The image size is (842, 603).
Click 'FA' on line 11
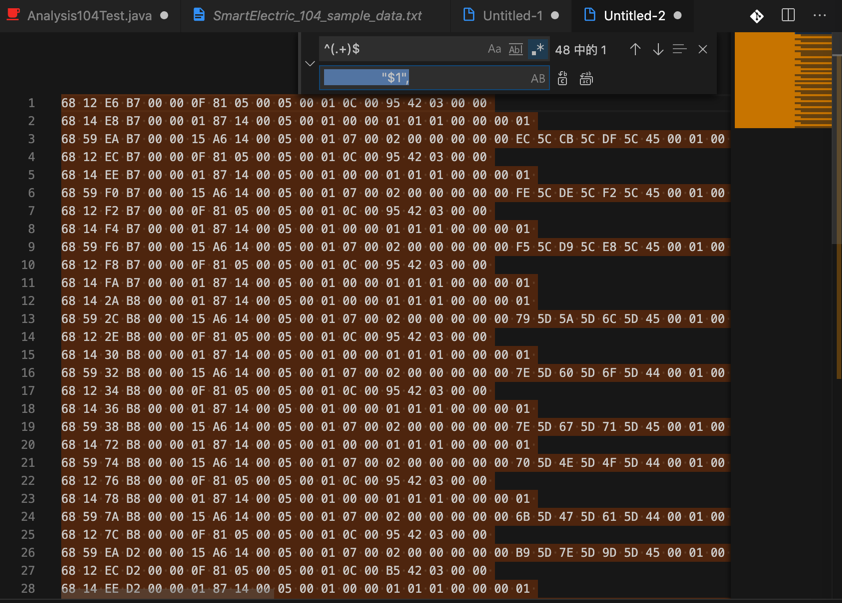(x=112, y=283)
